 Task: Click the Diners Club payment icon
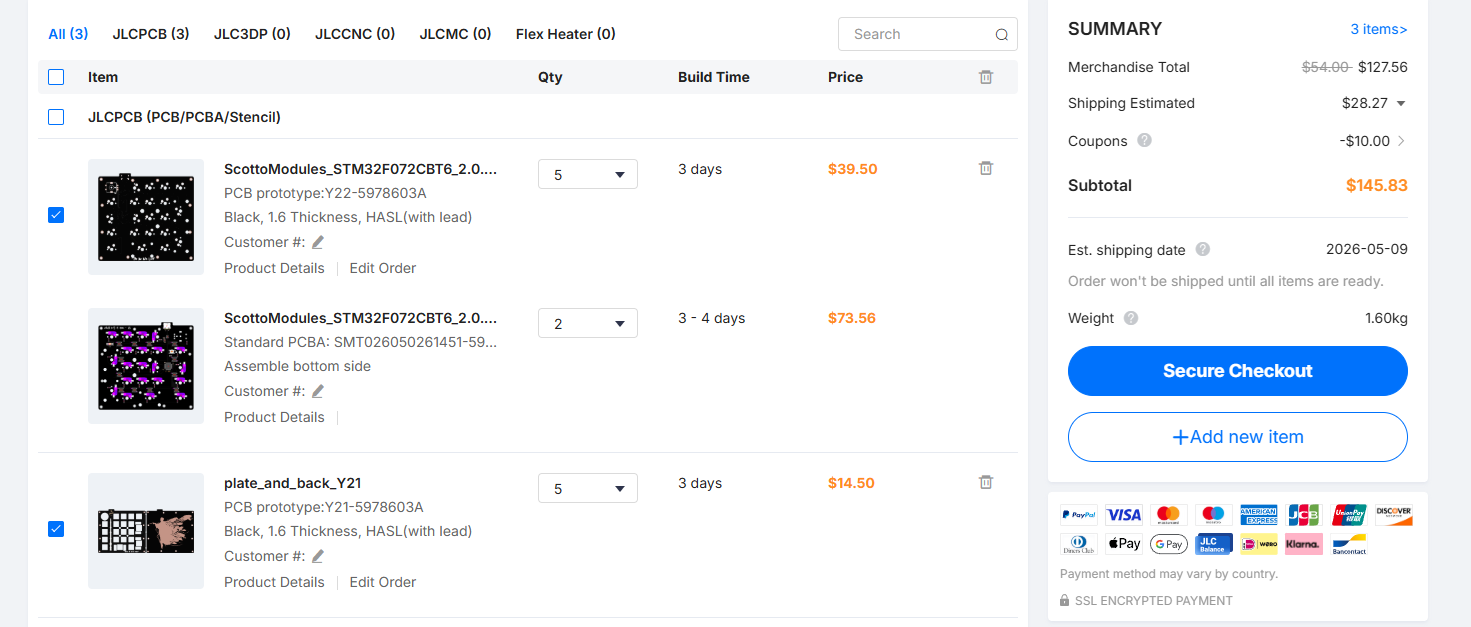coord(1079,544)
